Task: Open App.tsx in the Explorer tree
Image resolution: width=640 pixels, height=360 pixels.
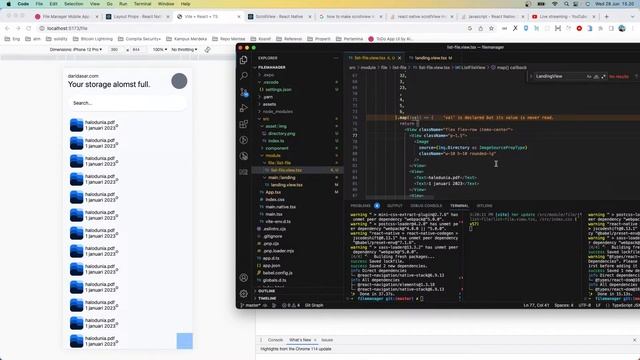Action: 273,192
